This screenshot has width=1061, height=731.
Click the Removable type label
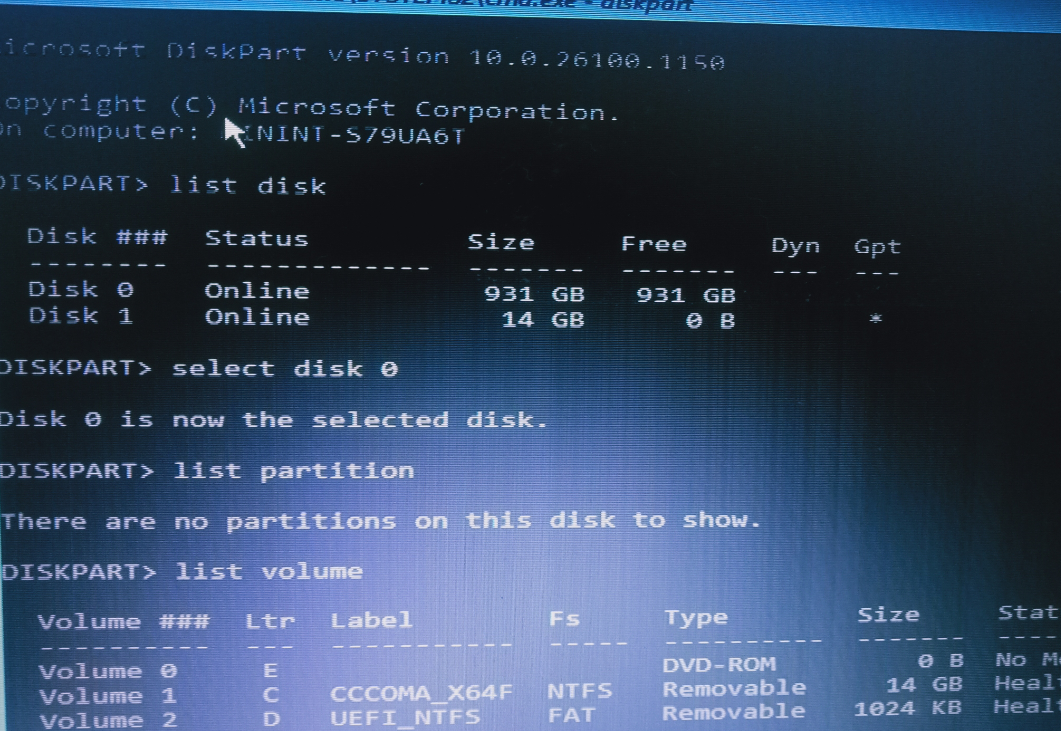[x=735, y=689]
